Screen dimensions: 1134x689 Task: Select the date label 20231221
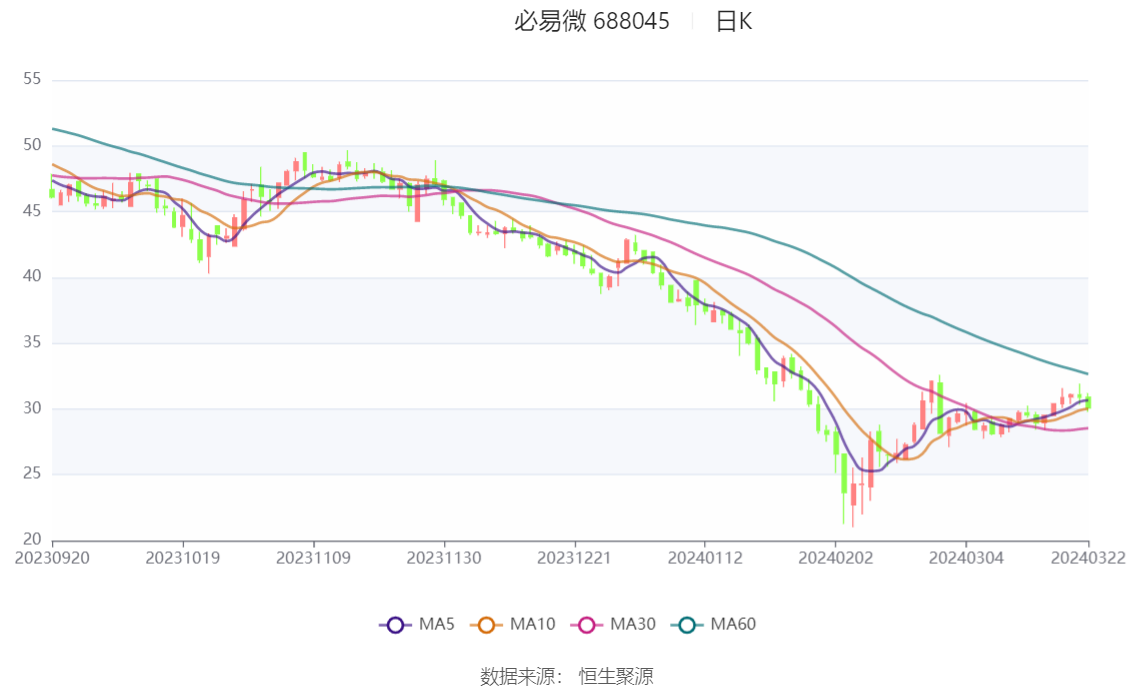click(x=574, y=558)
